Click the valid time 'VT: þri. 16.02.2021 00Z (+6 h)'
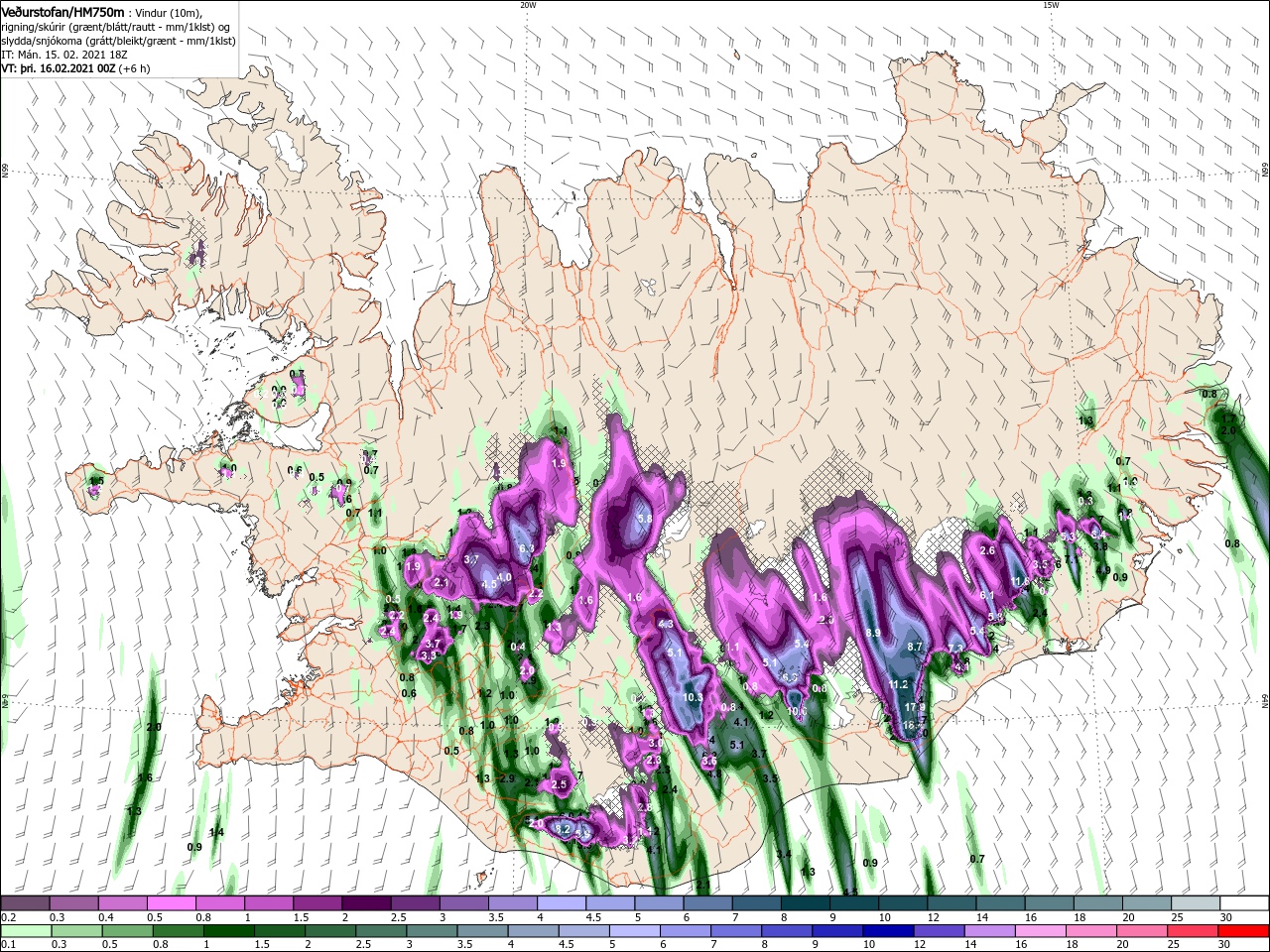The image size is (1270, 952). (75, 68)
